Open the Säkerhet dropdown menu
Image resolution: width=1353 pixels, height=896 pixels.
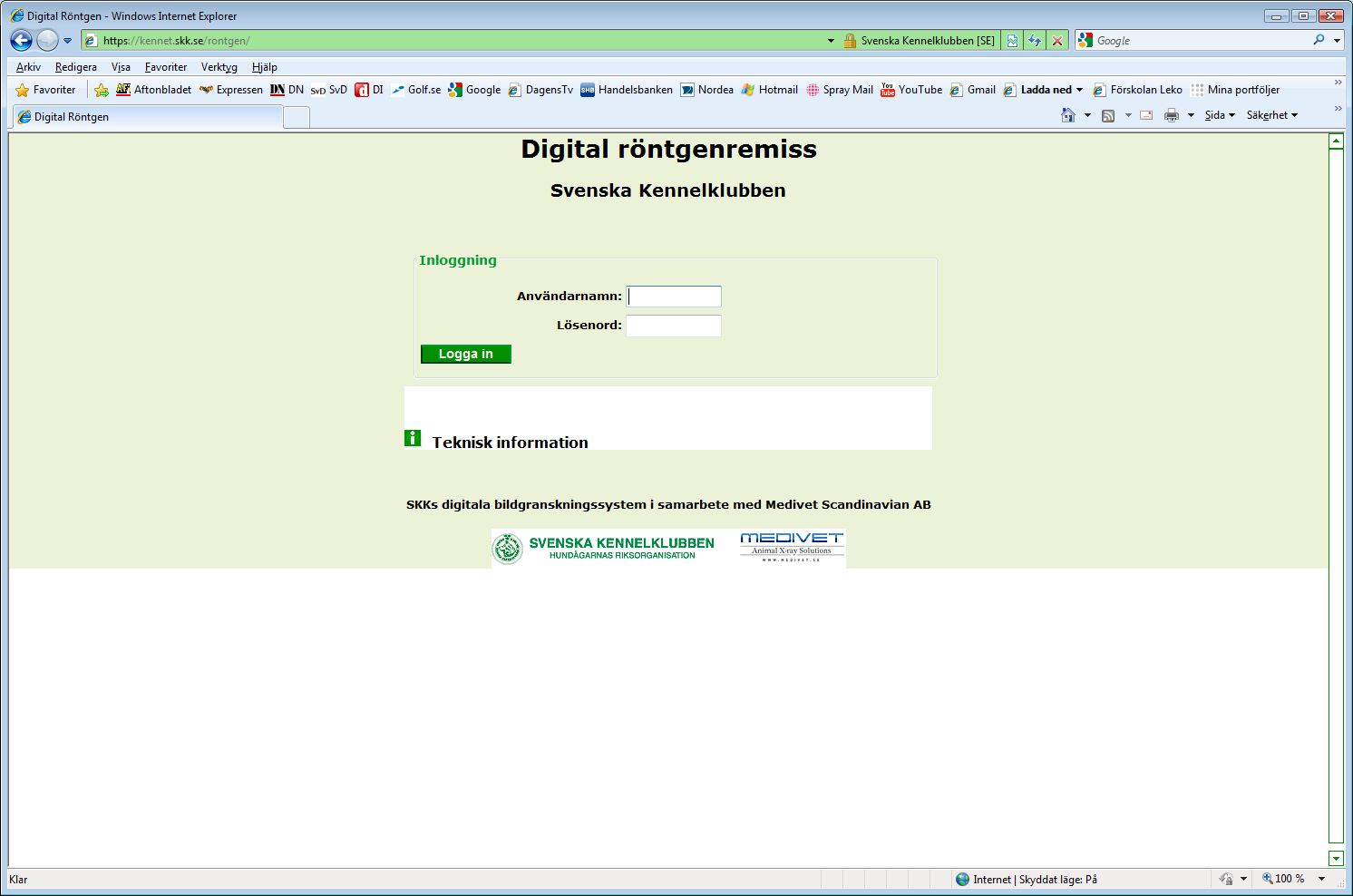pyautogui.click(x=1272, y=115)
